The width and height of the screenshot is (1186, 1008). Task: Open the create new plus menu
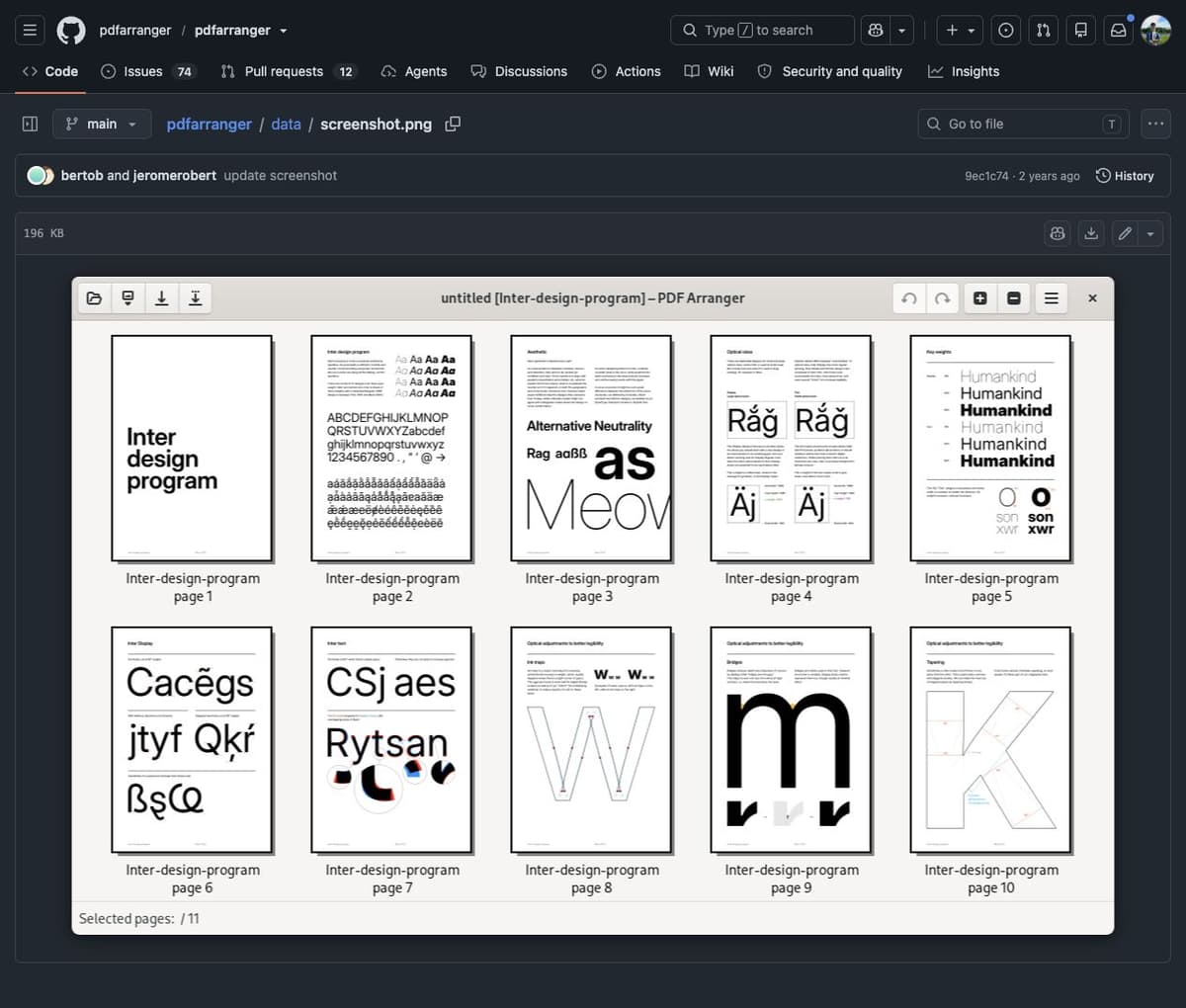click(x=960, y=31)
